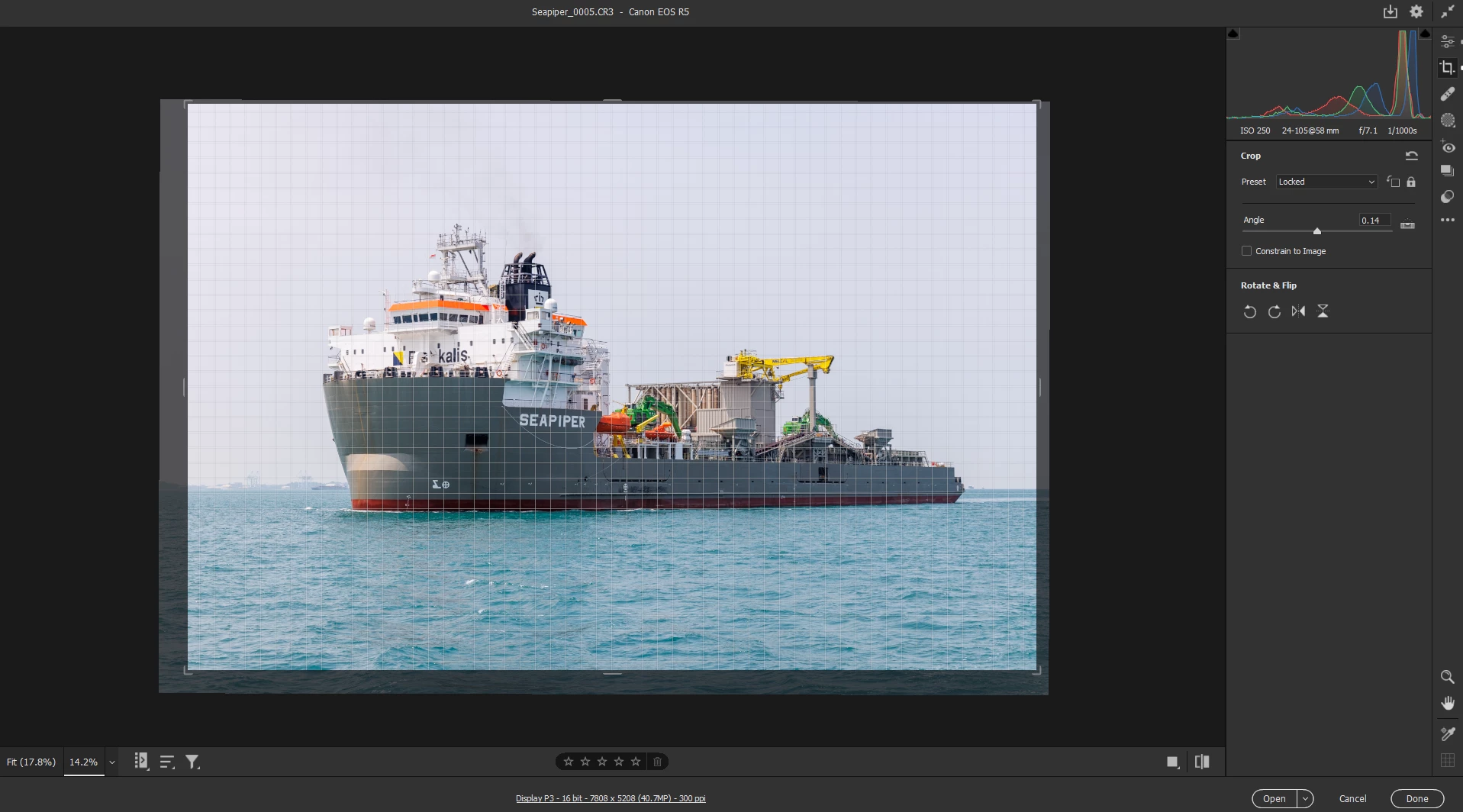Toggle highlight clipping warning in histogram
The height and width of the screenshot is (812, 1463).
(x=1425, y=34)
